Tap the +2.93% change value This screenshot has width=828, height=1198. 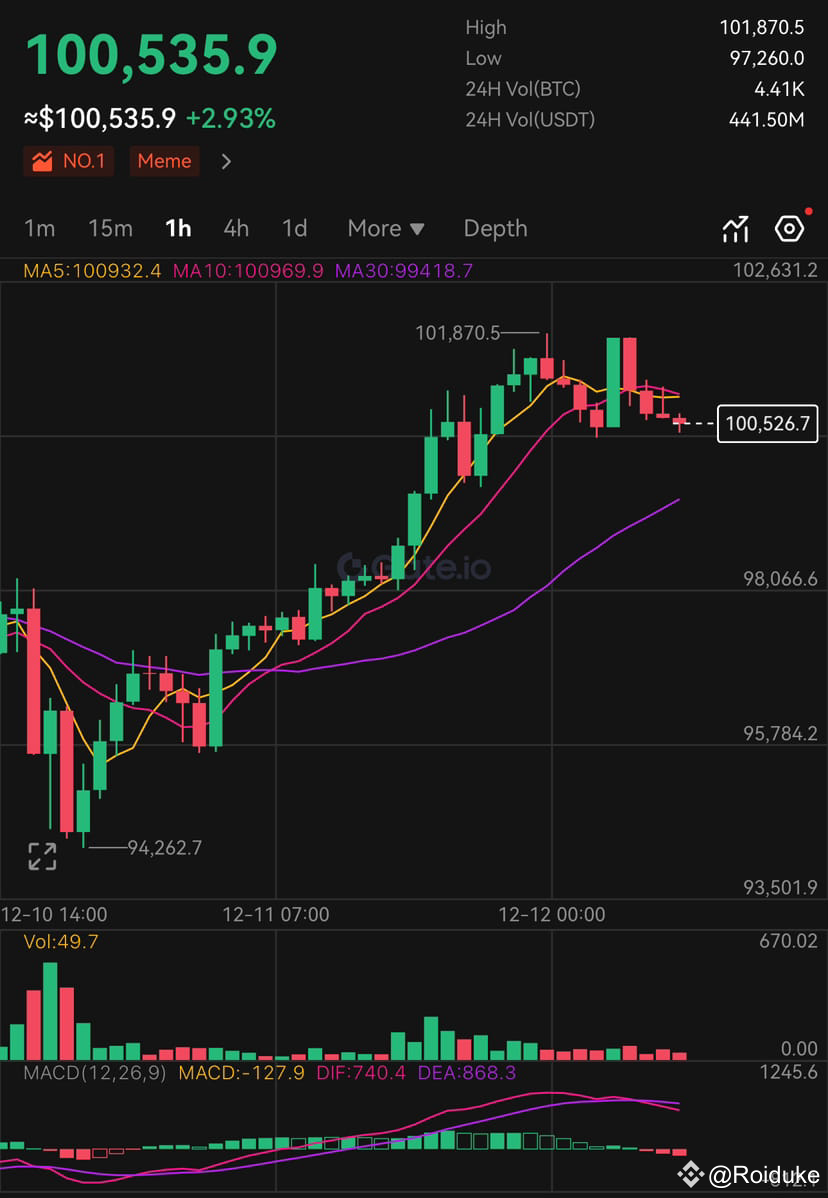231,118
